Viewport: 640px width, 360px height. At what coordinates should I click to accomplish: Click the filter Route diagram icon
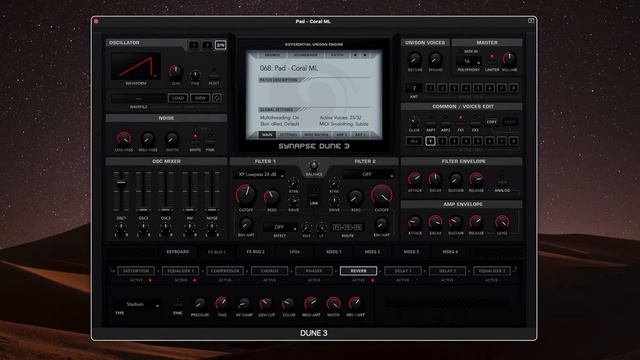pos(347,227)
